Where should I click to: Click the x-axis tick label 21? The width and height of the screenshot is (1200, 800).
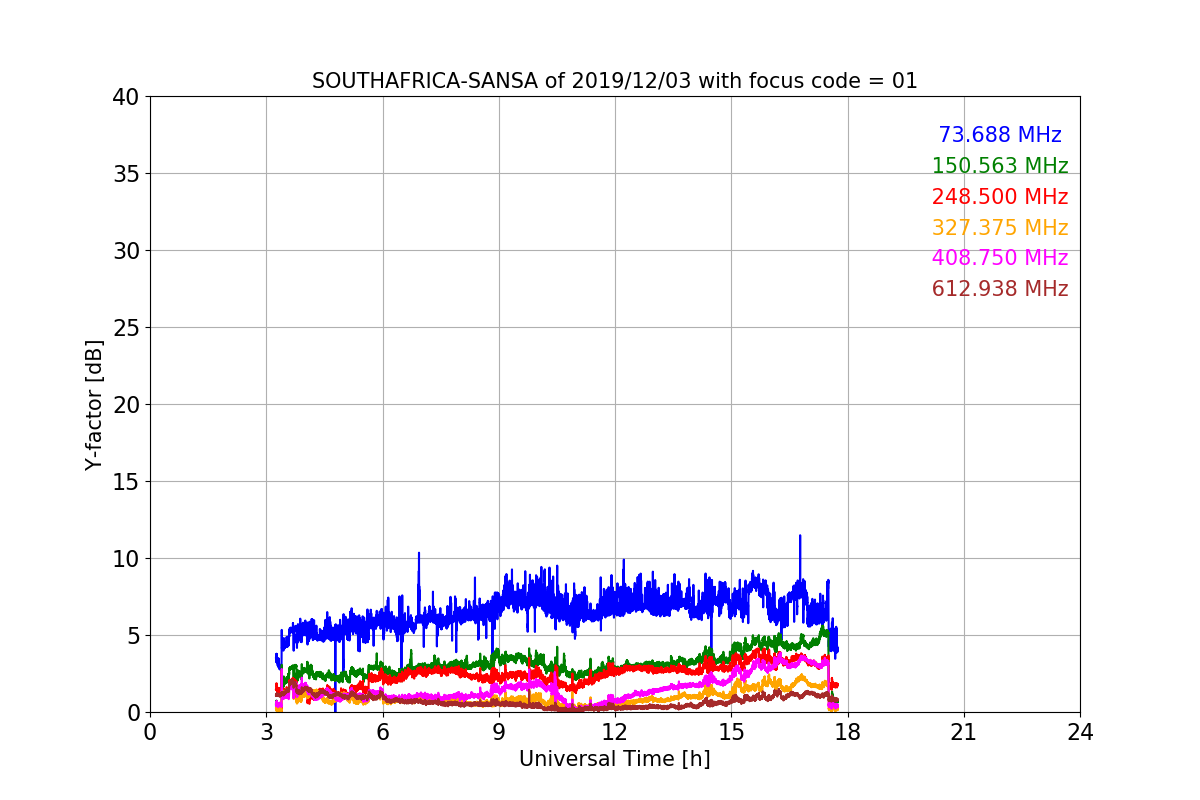[964, 732]
